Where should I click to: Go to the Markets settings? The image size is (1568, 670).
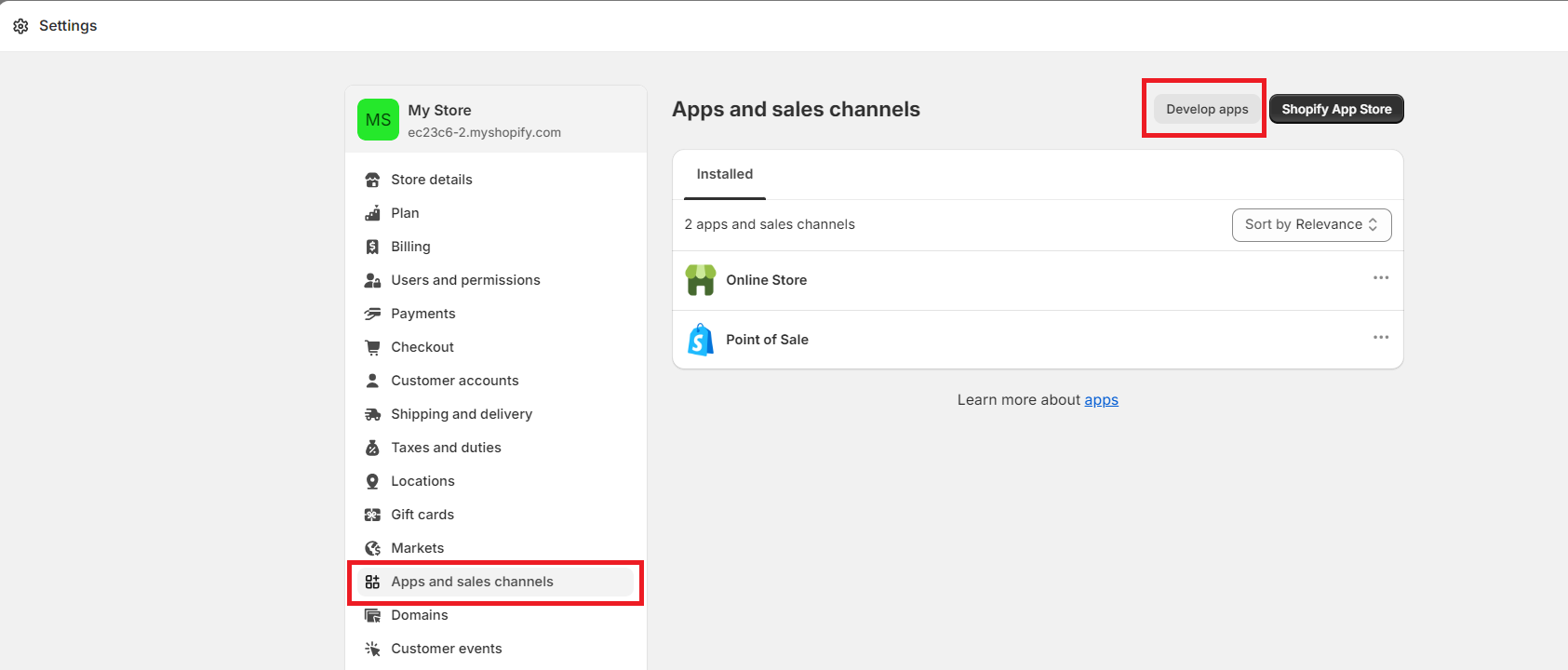tap(495, 548)
